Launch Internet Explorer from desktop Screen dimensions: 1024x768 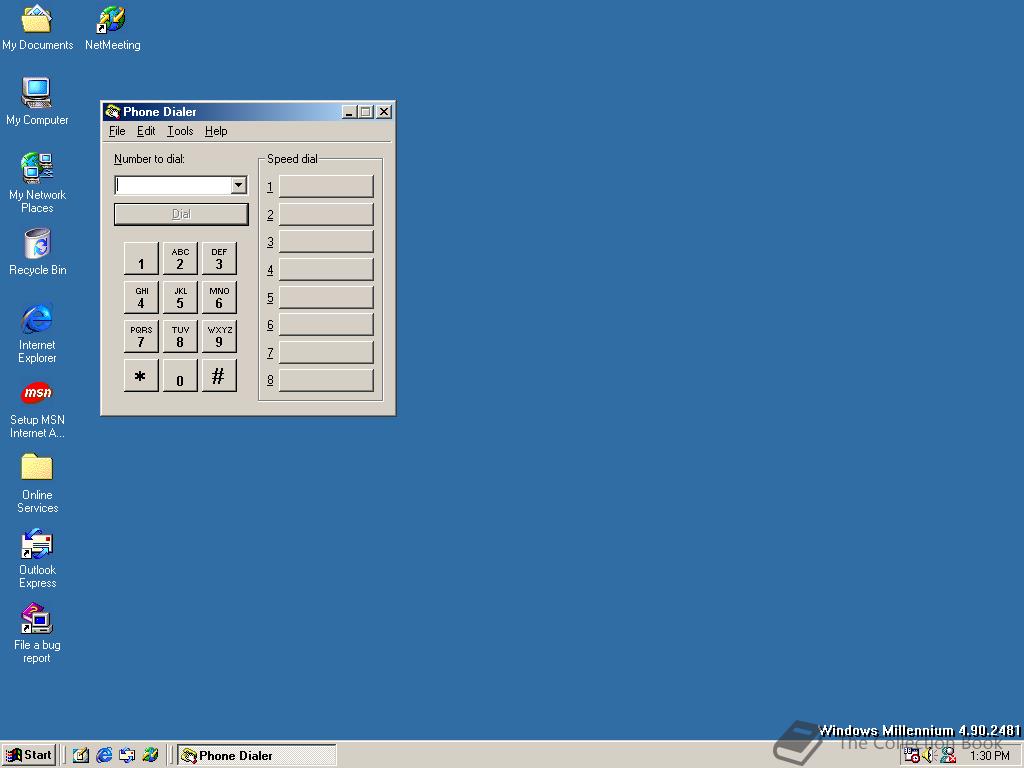pos(37,333)
